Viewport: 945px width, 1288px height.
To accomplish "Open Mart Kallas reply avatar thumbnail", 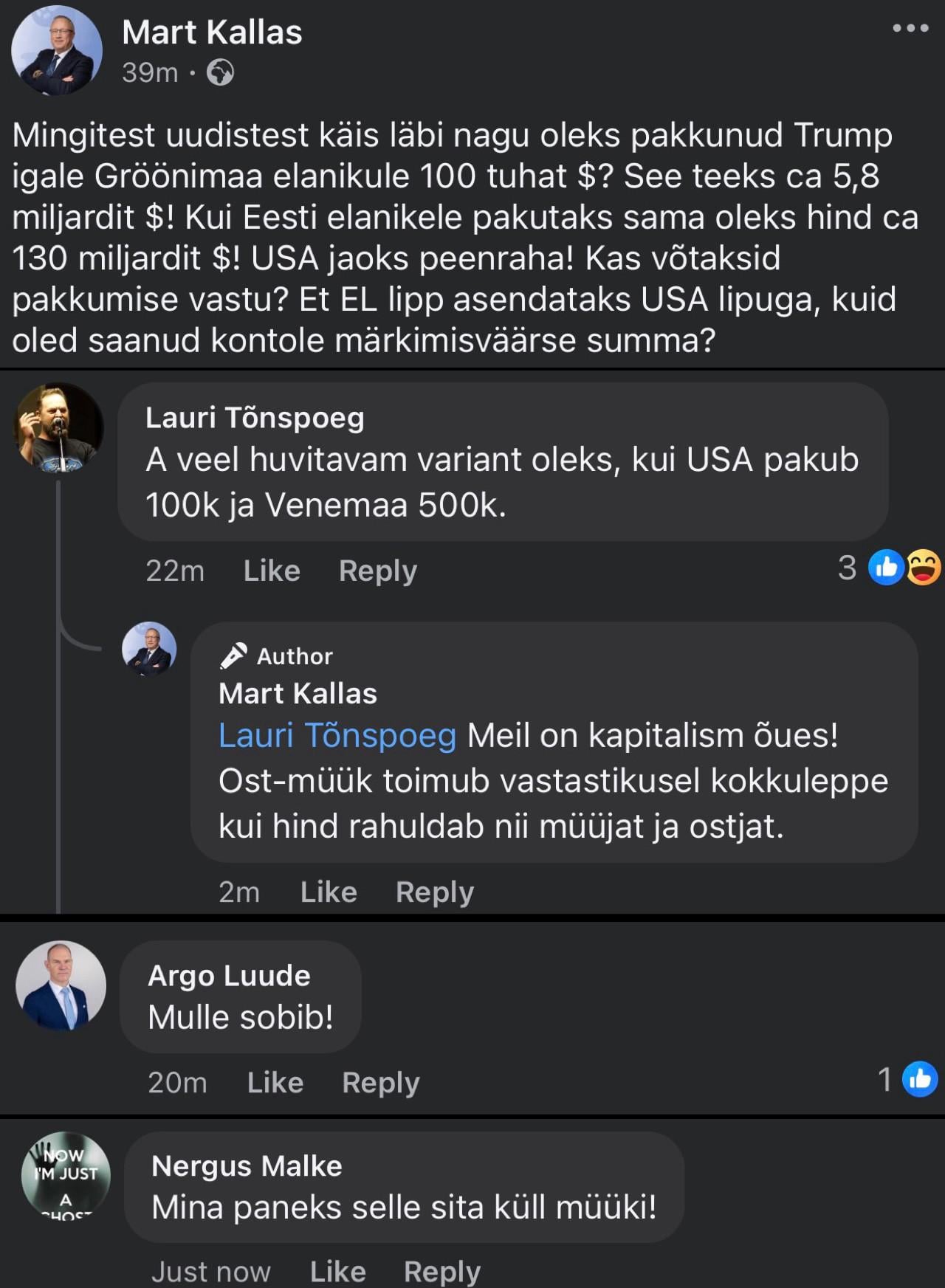I will pyautogui.click(x=149, y=649).
